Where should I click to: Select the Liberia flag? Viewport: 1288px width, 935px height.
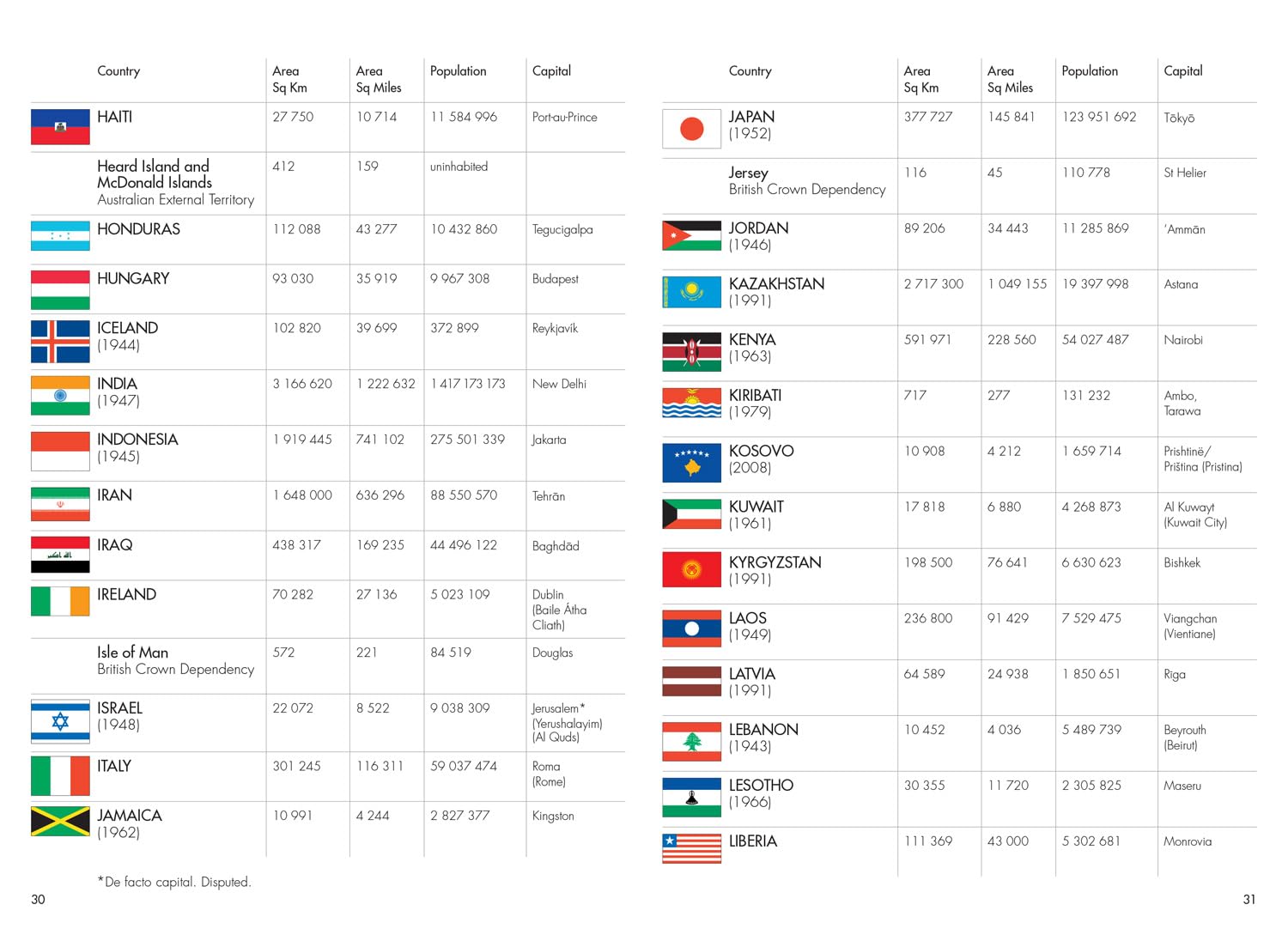(691, 848)
